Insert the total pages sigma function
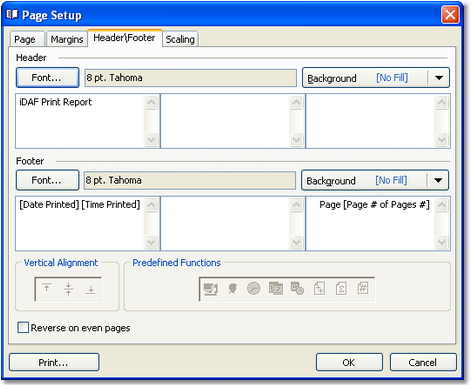Screen dimensions: 471x387 (341, 289)
